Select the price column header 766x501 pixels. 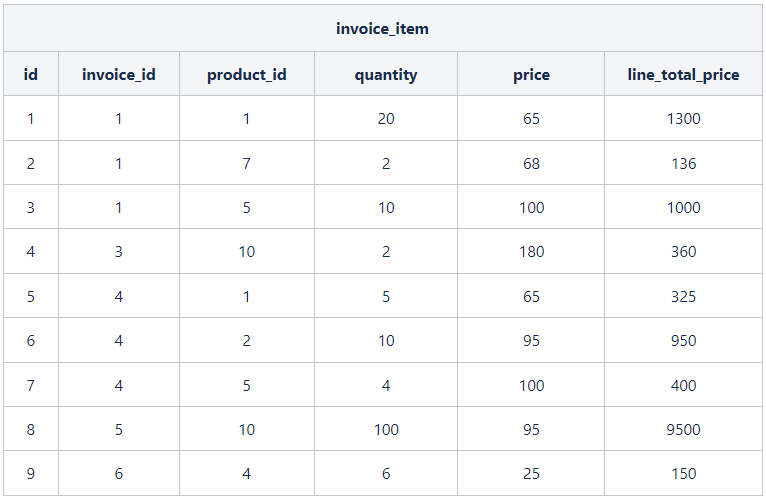tap(531, 75)
